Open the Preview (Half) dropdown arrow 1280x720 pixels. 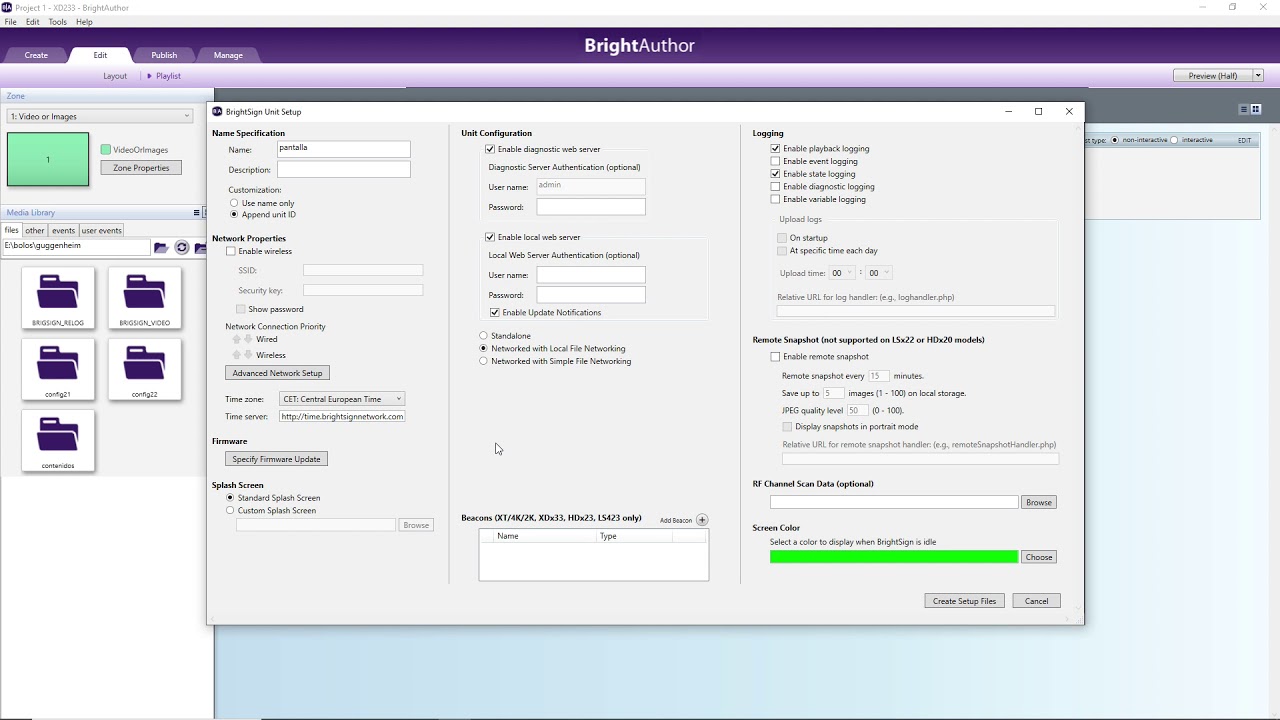[1258, 76]
